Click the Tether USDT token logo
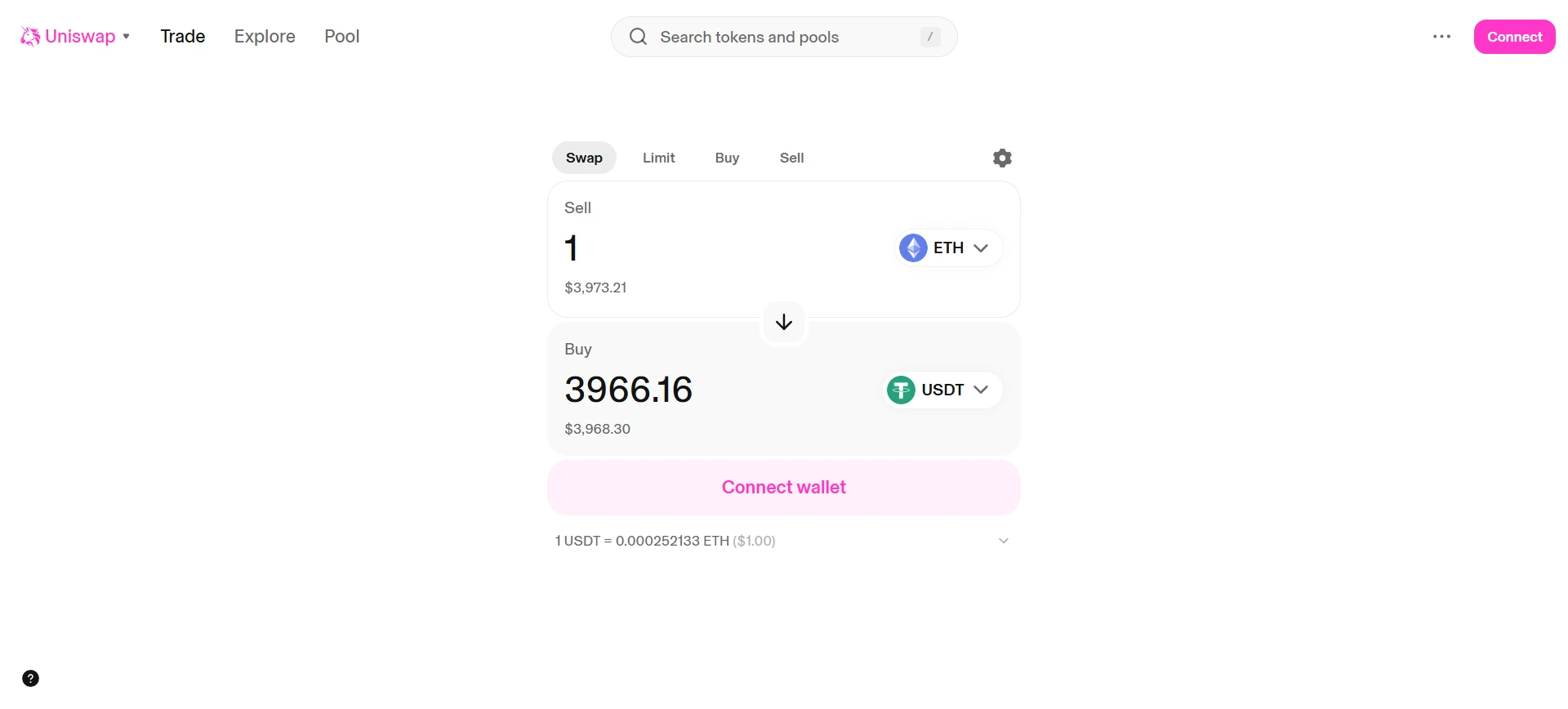This screenshot has width=1568, height=709. click(x=900, y=390)
